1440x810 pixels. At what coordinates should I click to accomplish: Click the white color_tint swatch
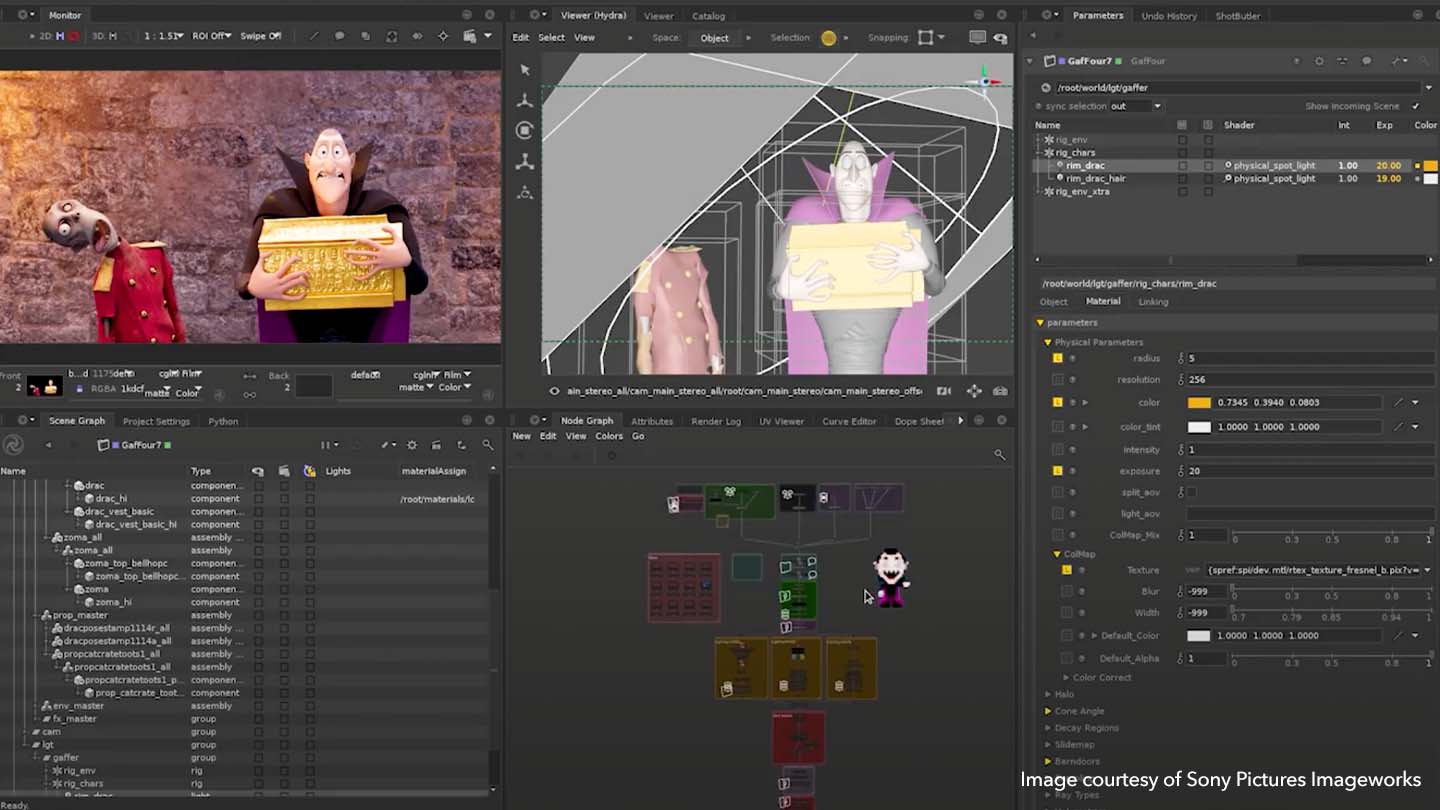coord(1199,426)
